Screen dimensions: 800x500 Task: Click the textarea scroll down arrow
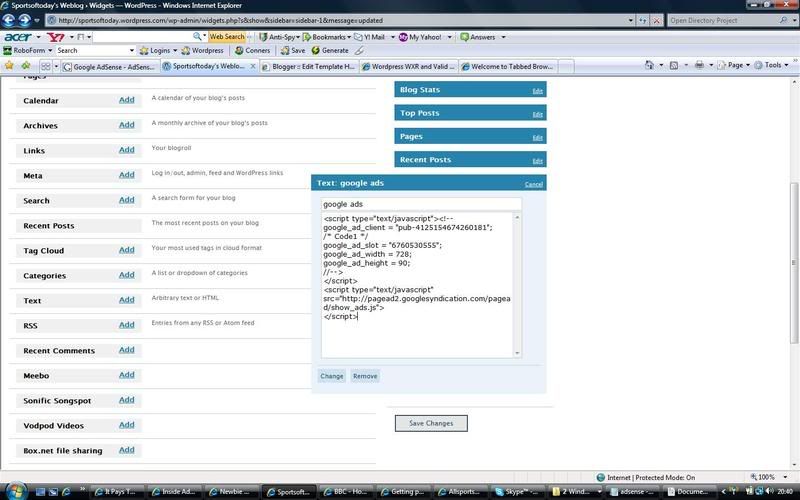(x=517, y=353)
